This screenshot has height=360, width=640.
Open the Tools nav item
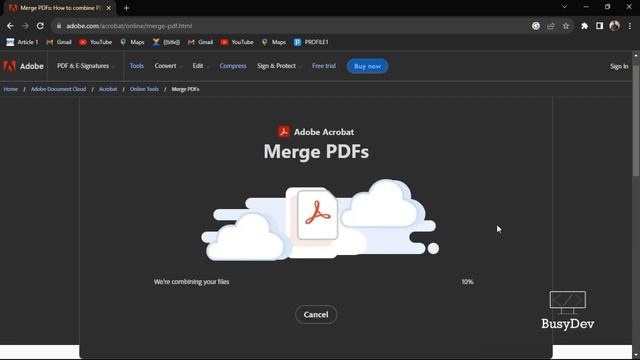point(137,66)
